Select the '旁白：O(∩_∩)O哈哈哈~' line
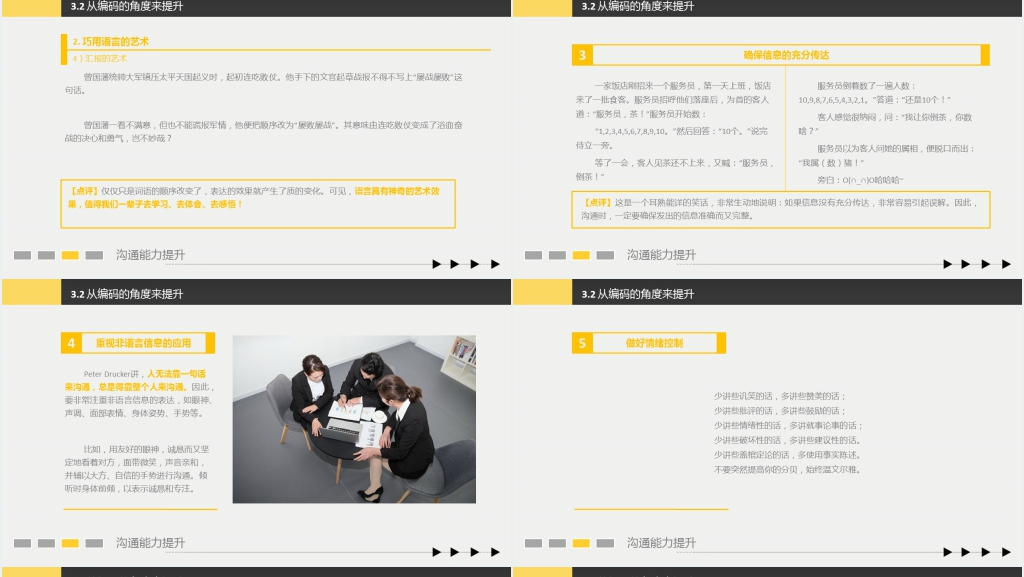Screen dimensions: 1024x577 tap(860, 179)
